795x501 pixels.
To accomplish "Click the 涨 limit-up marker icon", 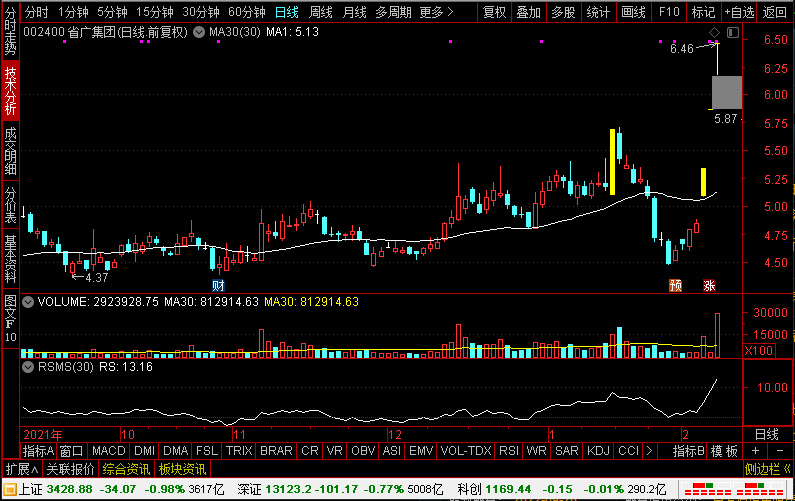I will pyautogui.click(x=709, y=285).
